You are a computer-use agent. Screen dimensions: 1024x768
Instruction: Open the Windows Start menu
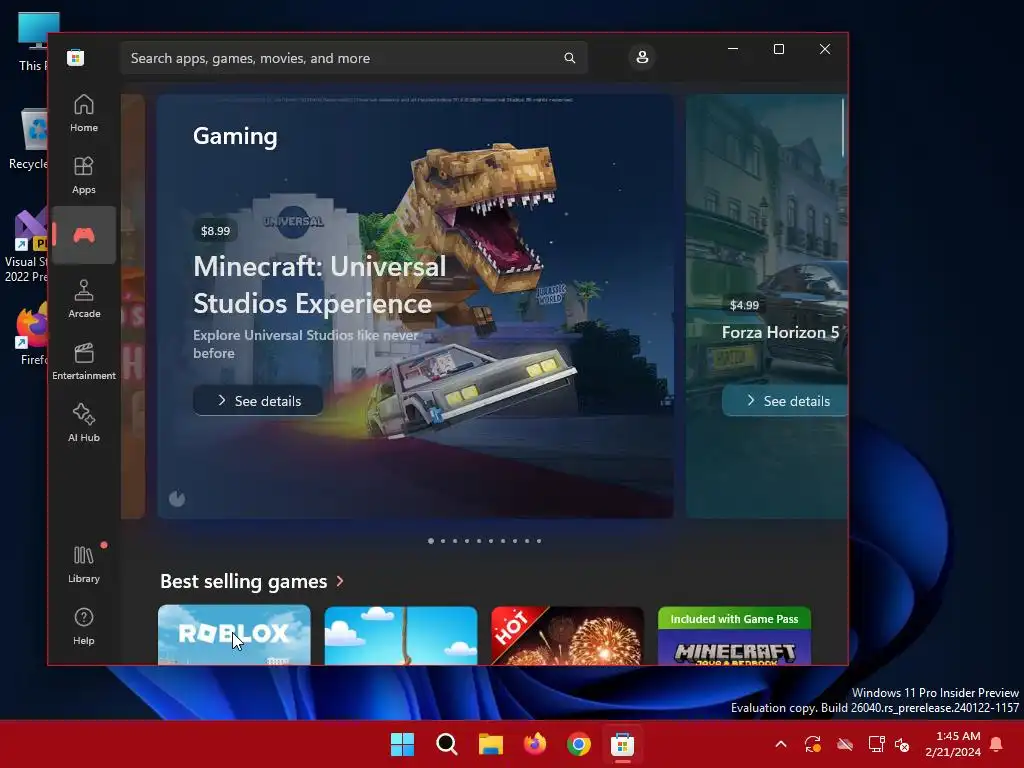402,744
